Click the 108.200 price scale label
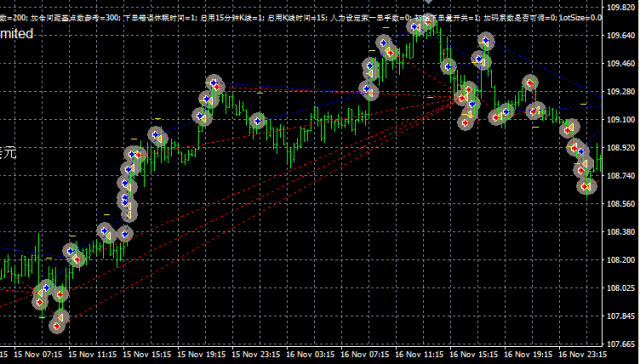This screenshot has height=364, width=640. (620, 260)
